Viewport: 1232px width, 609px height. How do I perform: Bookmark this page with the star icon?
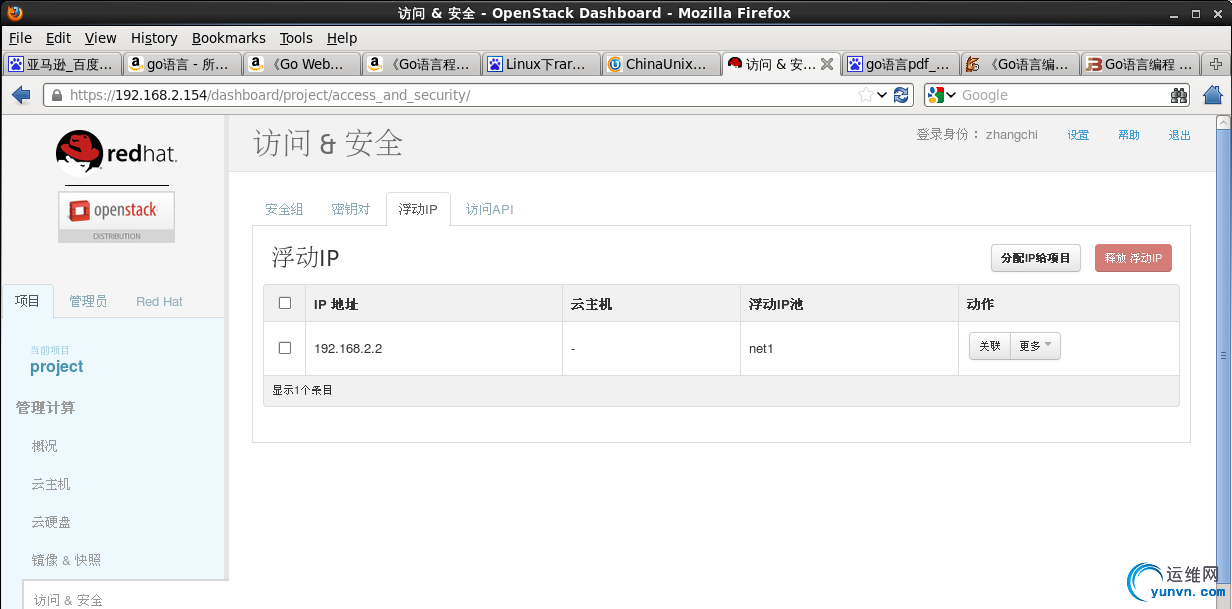point(865,95)
